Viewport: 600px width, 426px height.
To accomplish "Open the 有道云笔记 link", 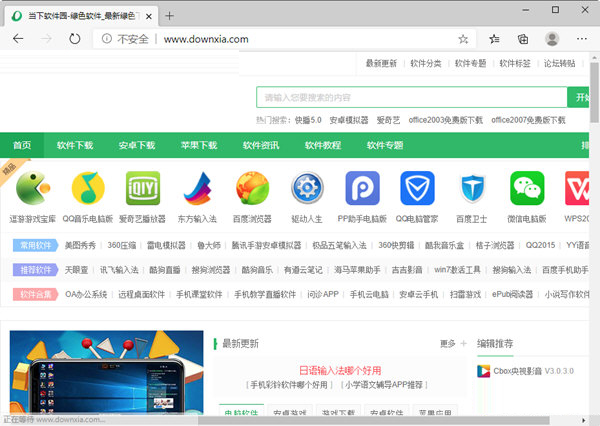I will (x=303, y=270).
